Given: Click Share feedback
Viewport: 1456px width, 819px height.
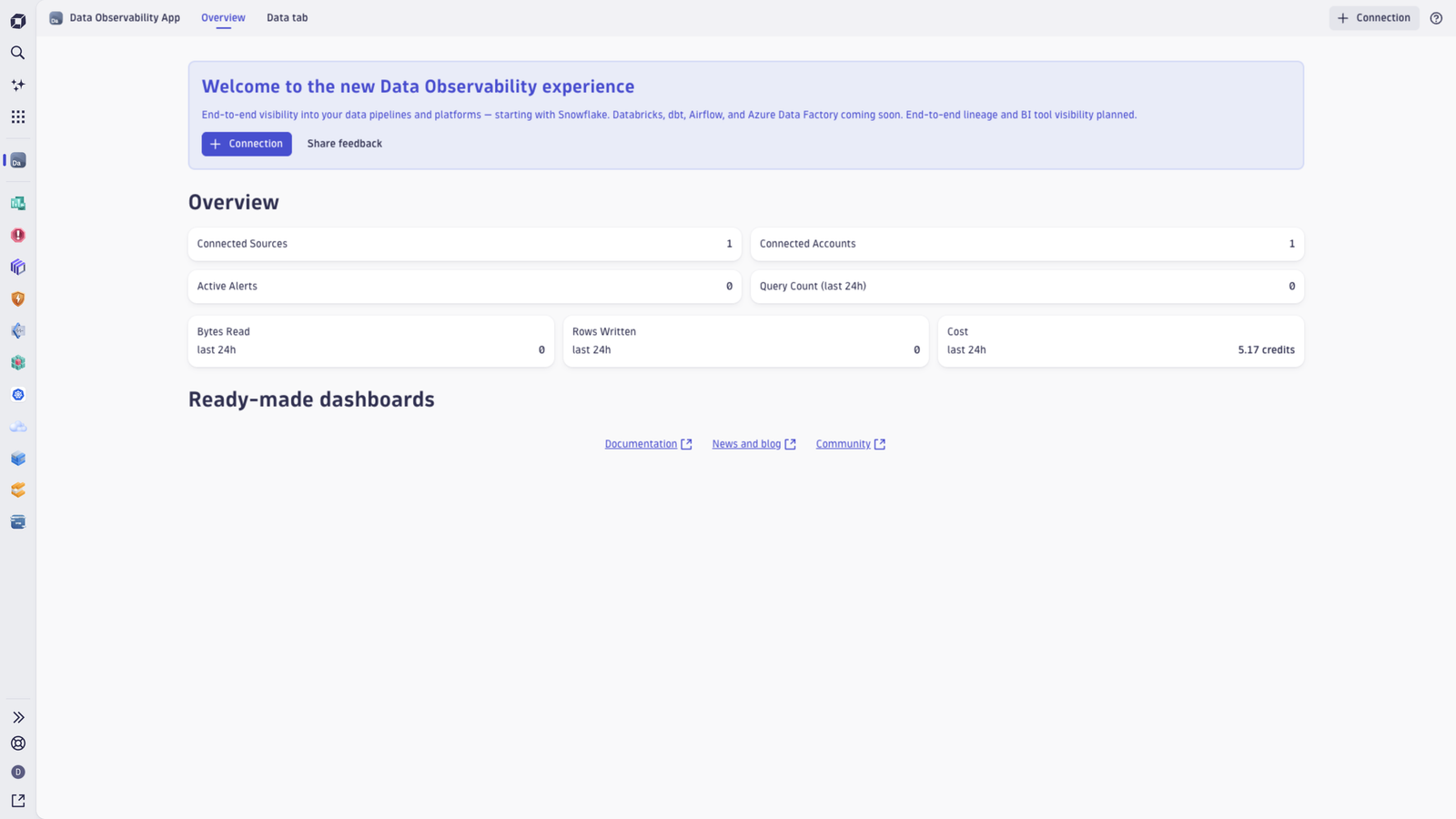Looking at the screenshot, I should [344, 144].
